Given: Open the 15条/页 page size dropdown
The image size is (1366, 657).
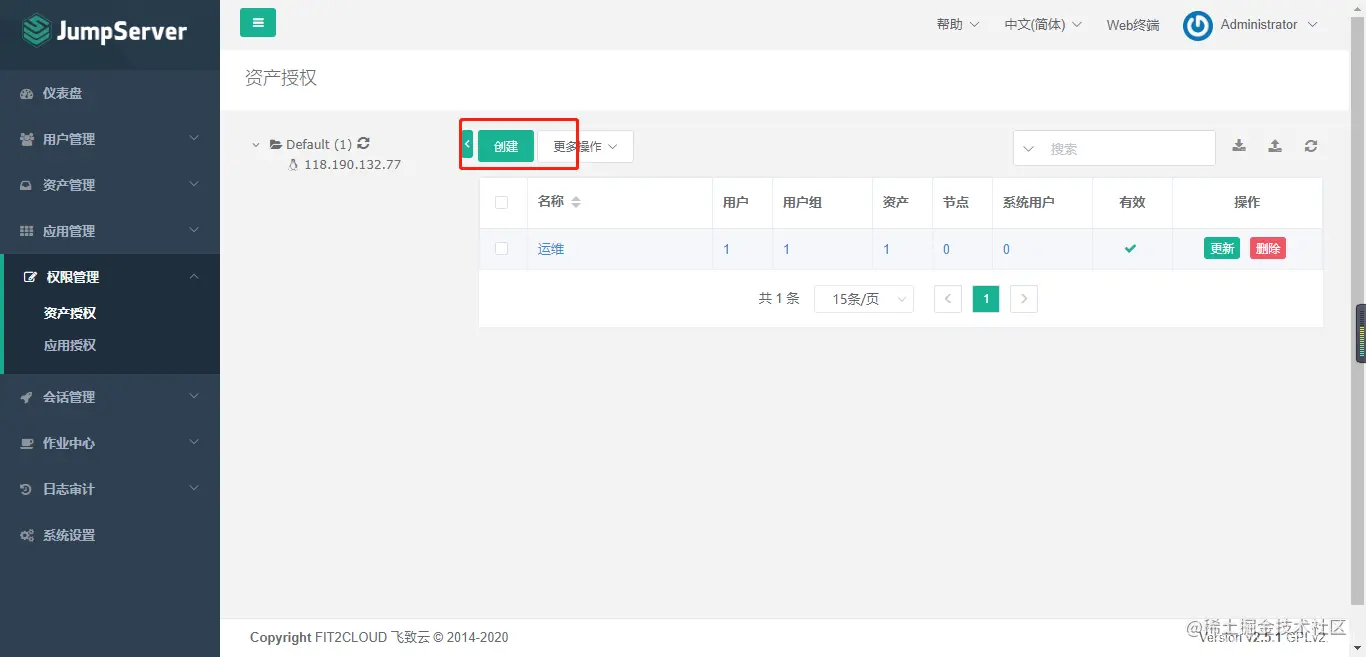Looking at the screenshot, I should pos(864,299).
